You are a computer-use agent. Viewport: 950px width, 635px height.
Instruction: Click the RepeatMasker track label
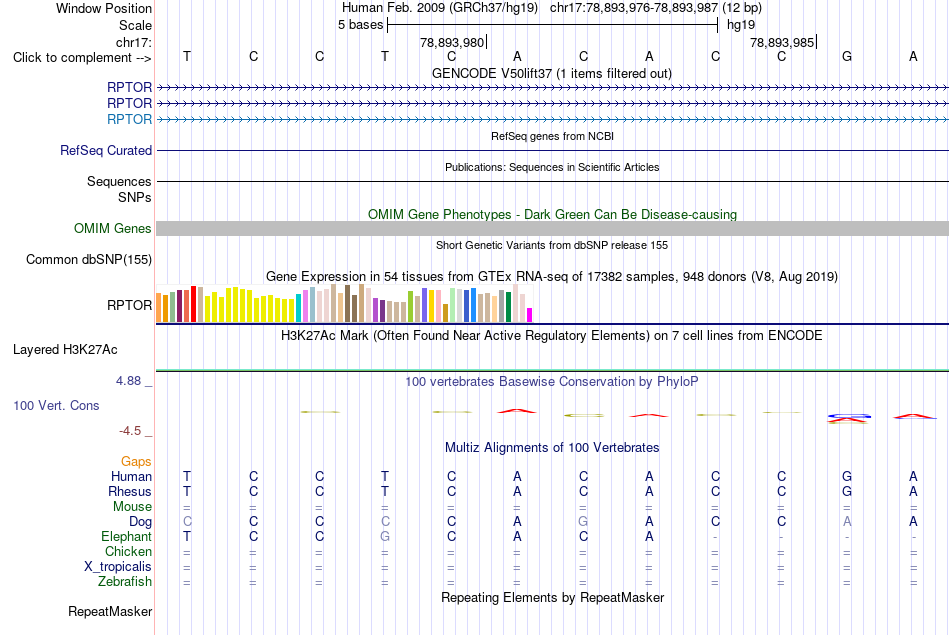pyautogui.click(x=110, y=611)
